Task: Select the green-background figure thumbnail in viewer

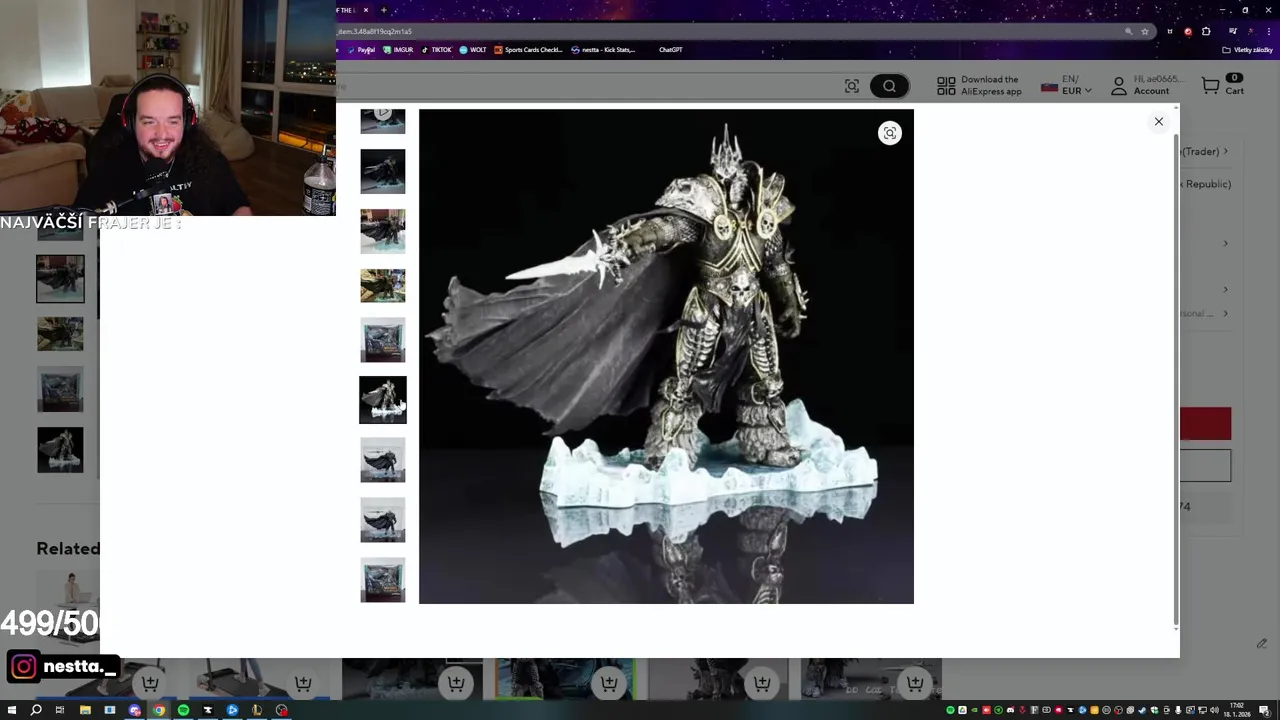Action: (383, 286)
